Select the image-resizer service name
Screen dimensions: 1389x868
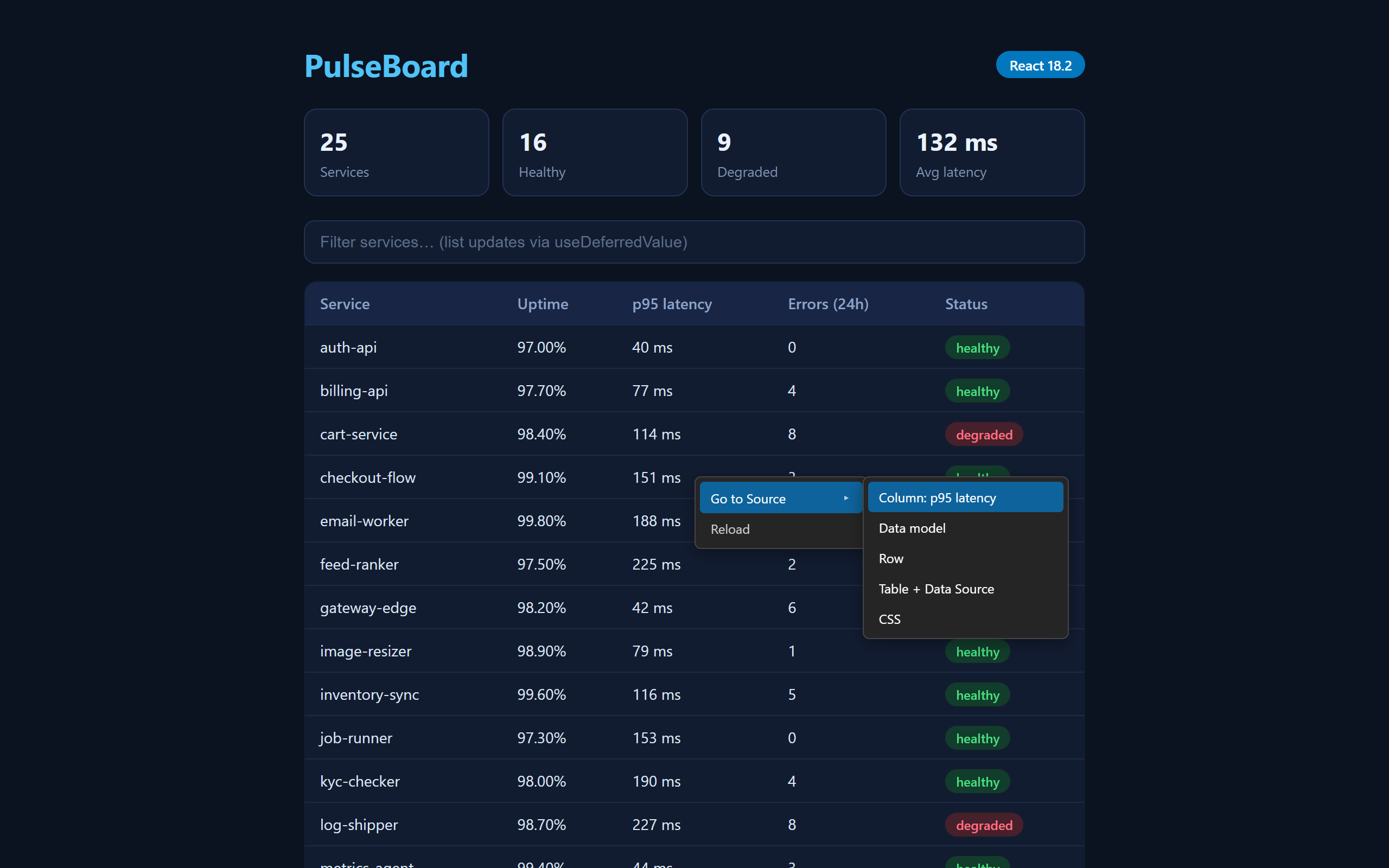point(366,651)
